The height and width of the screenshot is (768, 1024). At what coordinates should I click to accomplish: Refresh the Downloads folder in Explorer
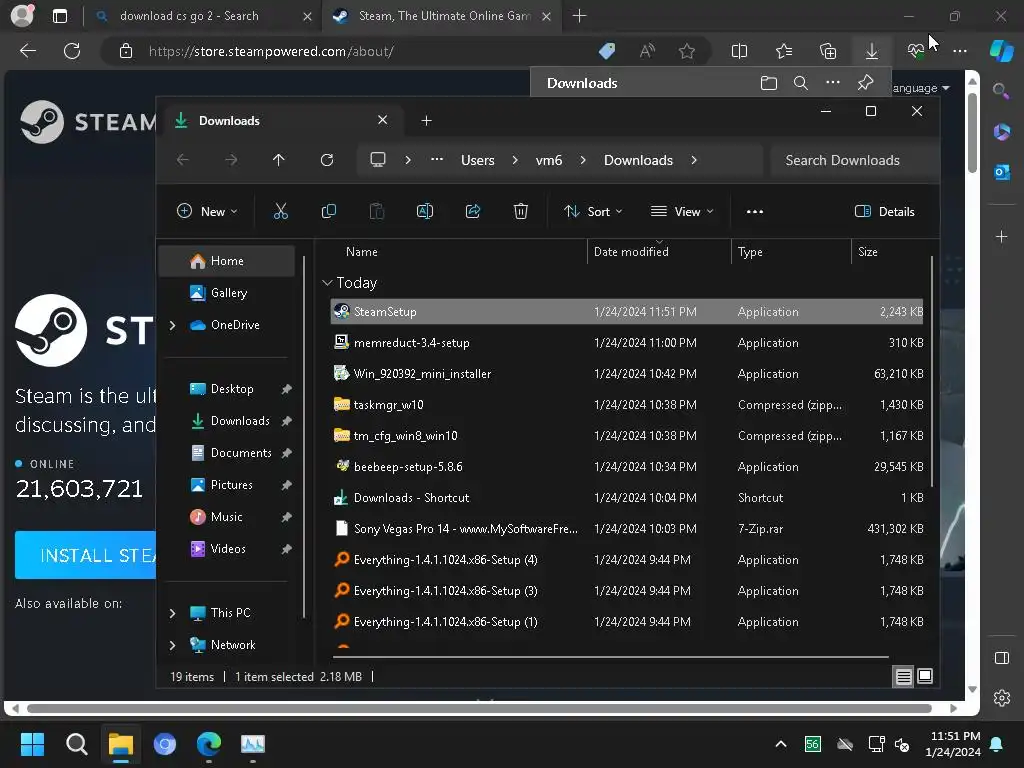pos(327,160)
